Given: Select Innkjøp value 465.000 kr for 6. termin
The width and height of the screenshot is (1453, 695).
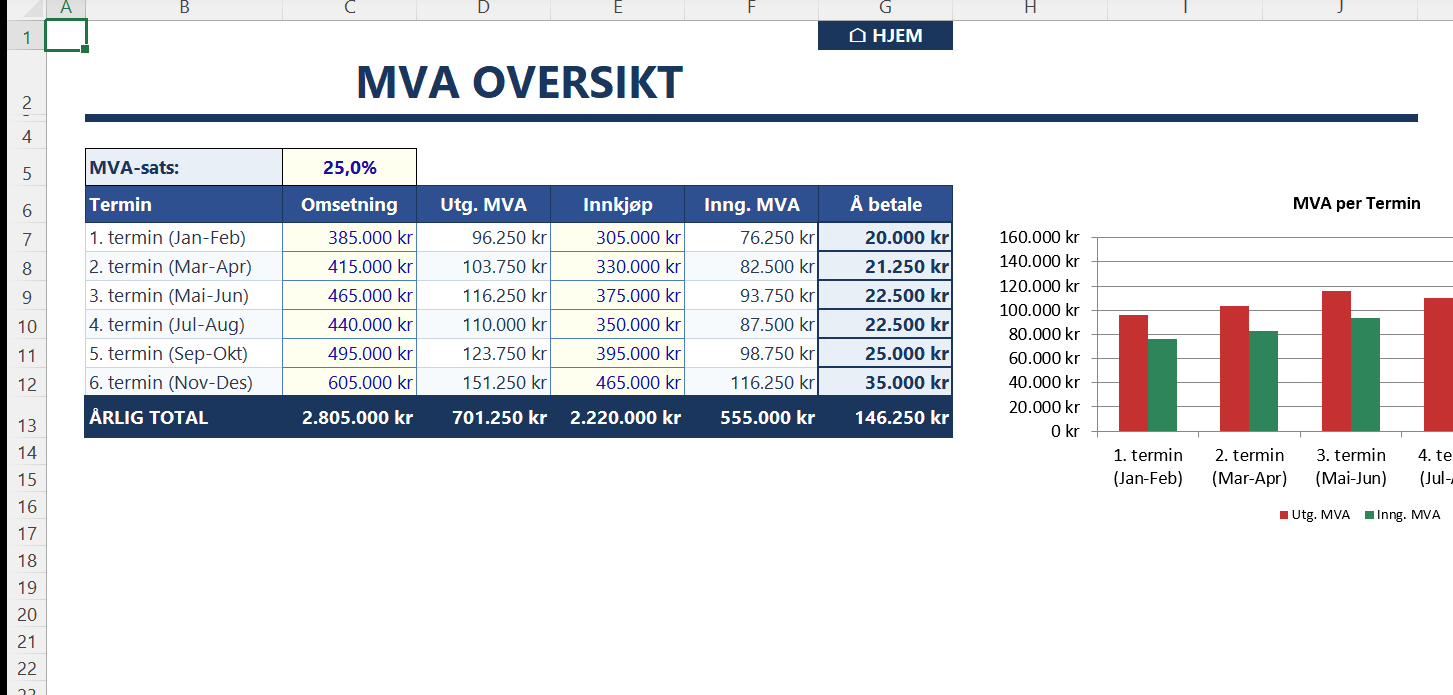Looking at the screenshot, I should [x=617, y=383].
